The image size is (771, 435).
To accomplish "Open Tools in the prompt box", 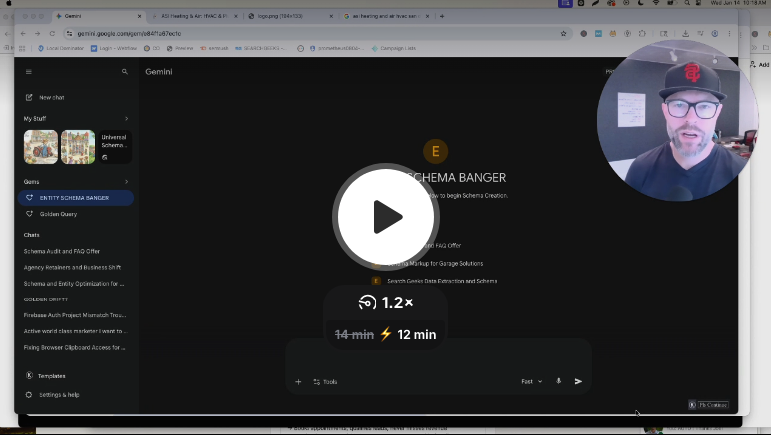I will point(325,382).
